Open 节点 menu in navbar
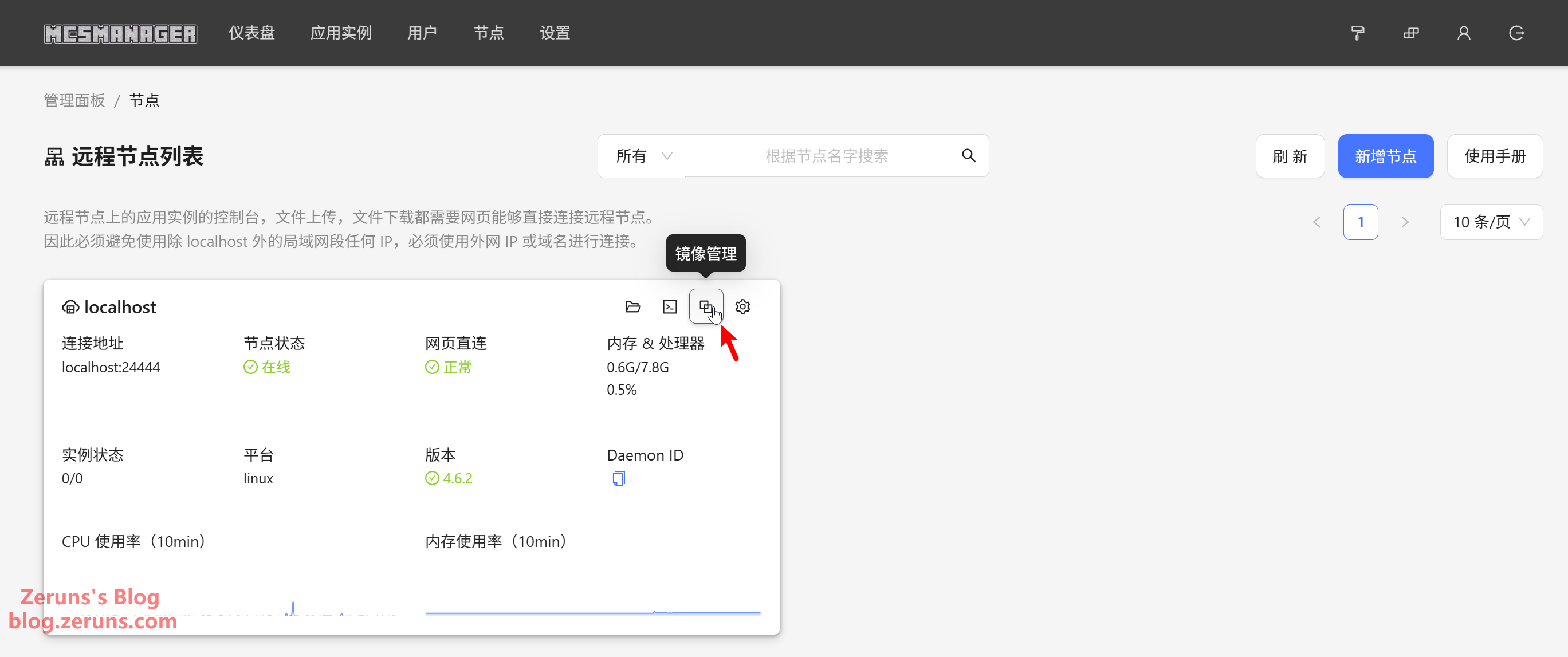 tap(488, 33)
